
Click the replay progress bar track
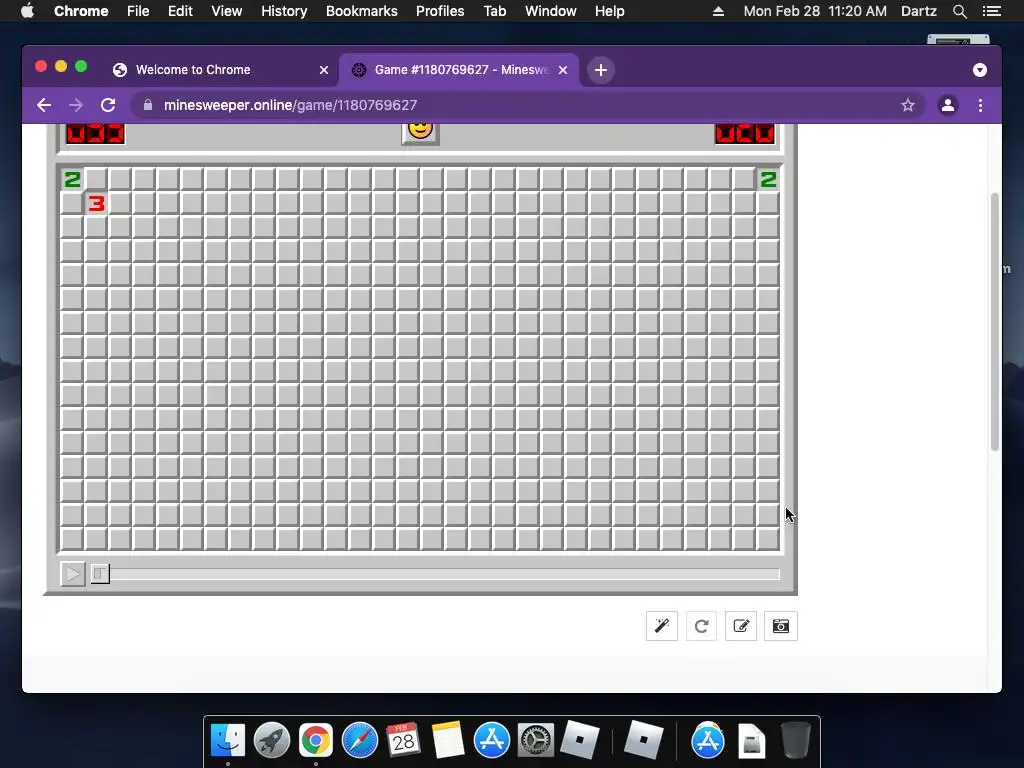[435, 573]
